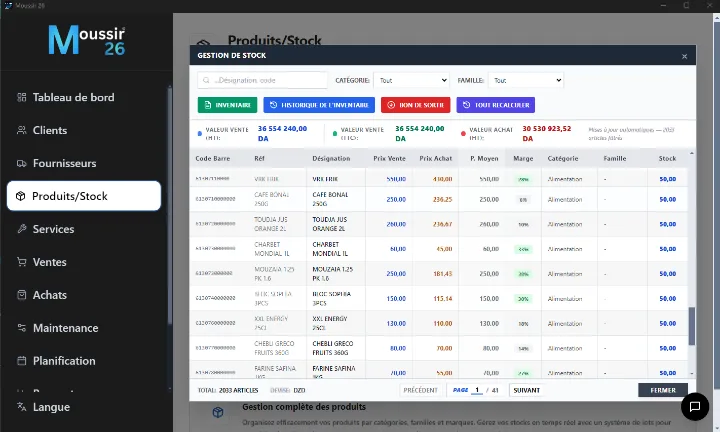Screen dimensions: 720x432
Task: Click the green Inventaire button
Action: (x=227, y=105)
